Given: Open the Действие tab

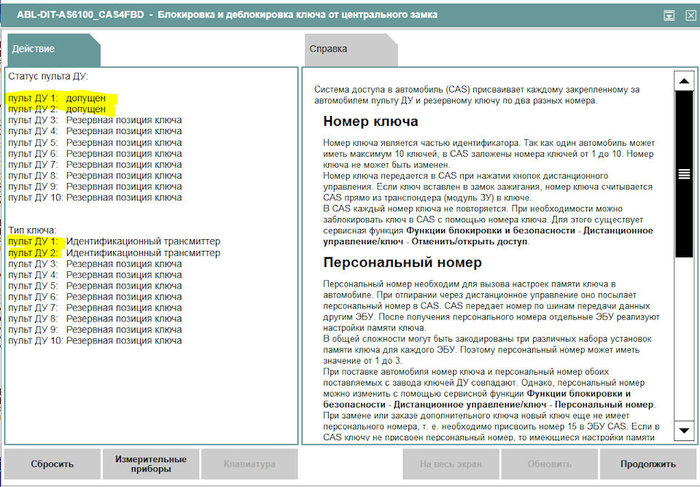Looking at the screenshot, I should [54, 50].
